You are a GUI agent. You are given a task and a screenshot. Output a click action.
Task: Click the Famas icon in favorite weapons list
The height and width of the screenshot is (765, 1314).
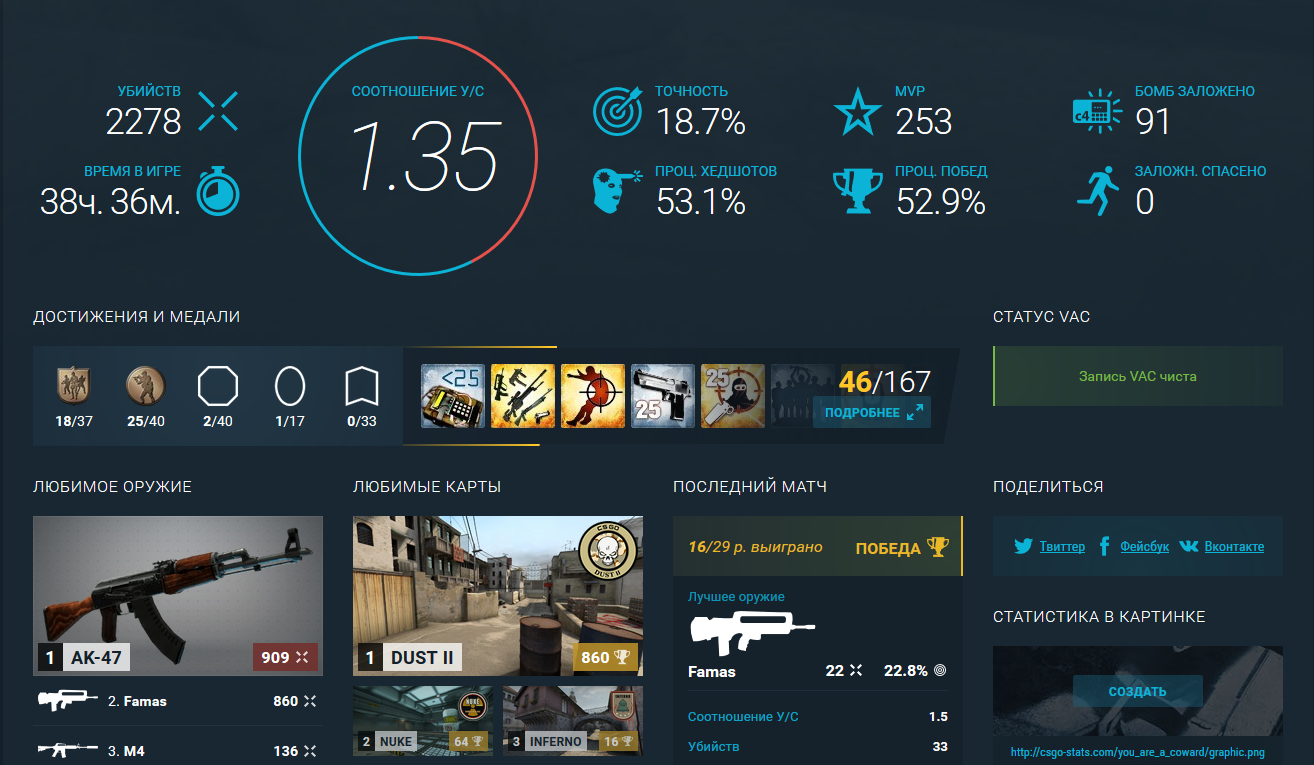67,700
